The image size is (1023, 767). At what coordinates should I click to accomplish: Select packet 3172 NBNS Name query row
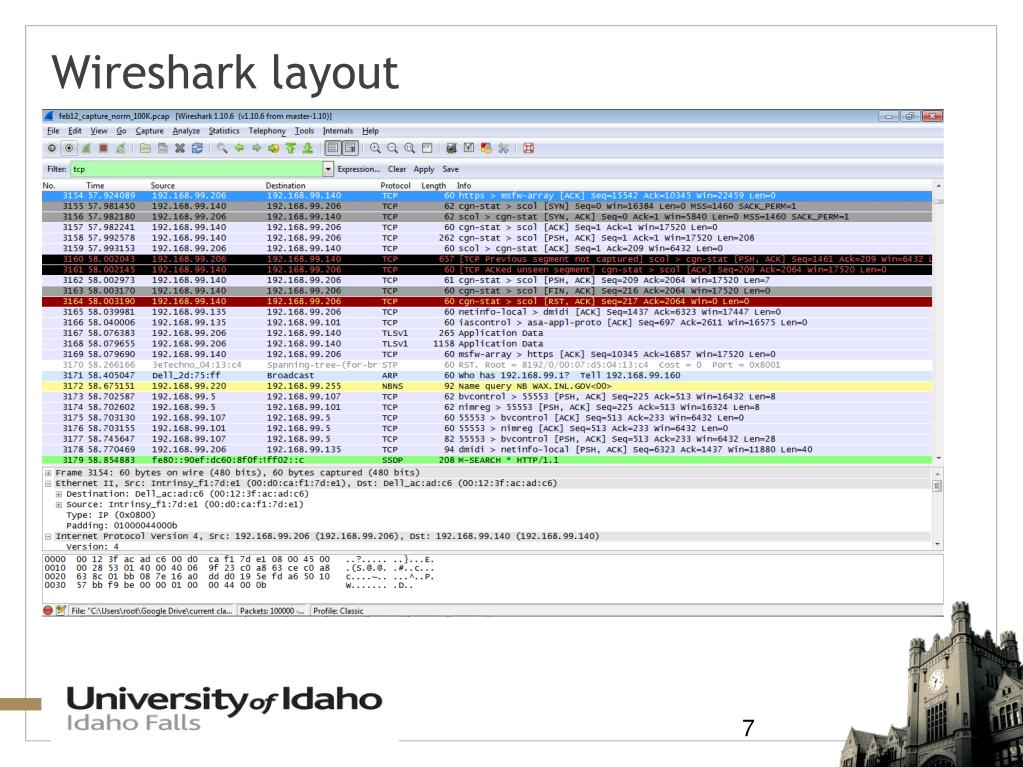(487, 386)
